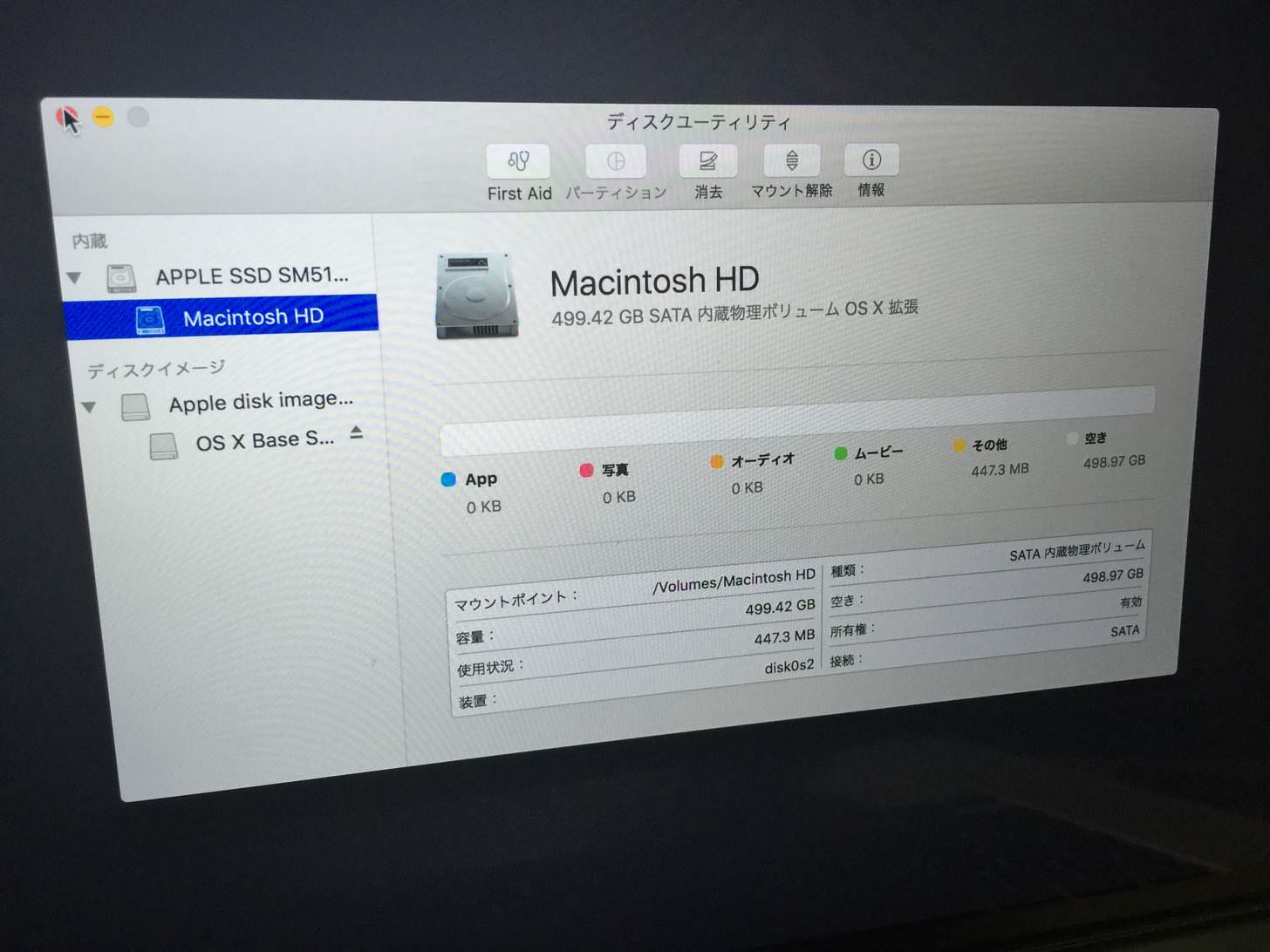Click the Macintosh HD volume title
The width and height of the screenshot is (1270, 952).
[x=654, y=282]
